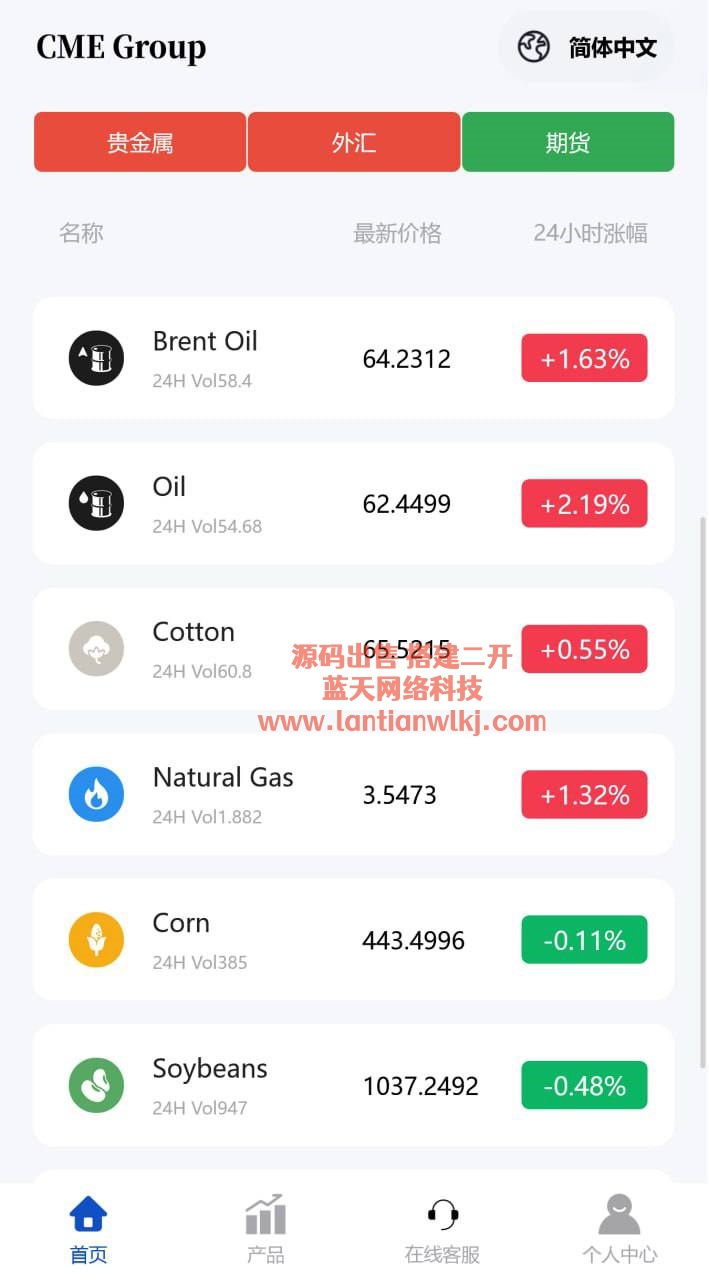Open the 简体中文 language selector
Viewport: 709px width, 1280px height.
587,47
